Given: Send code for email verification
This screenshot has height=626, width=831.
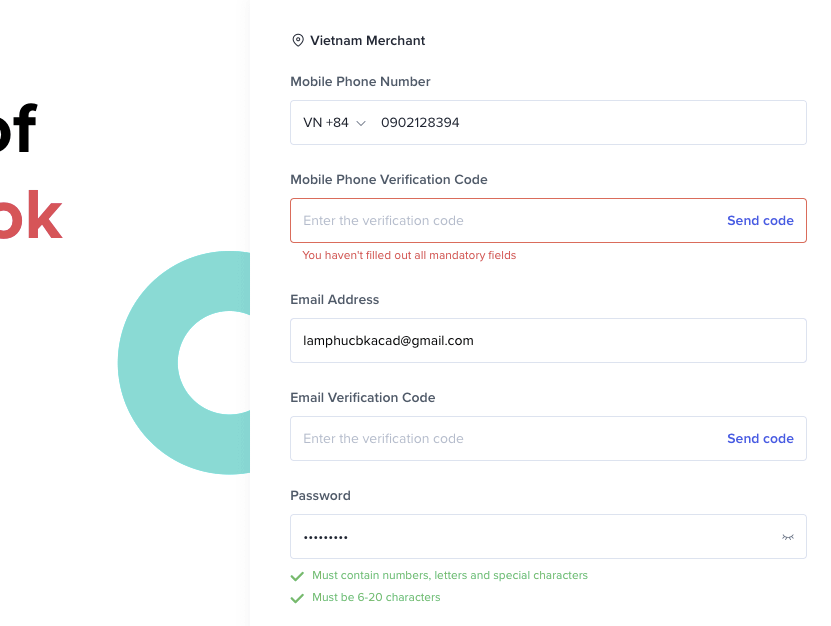Looking at the screenshot, I should pos(760,438).
